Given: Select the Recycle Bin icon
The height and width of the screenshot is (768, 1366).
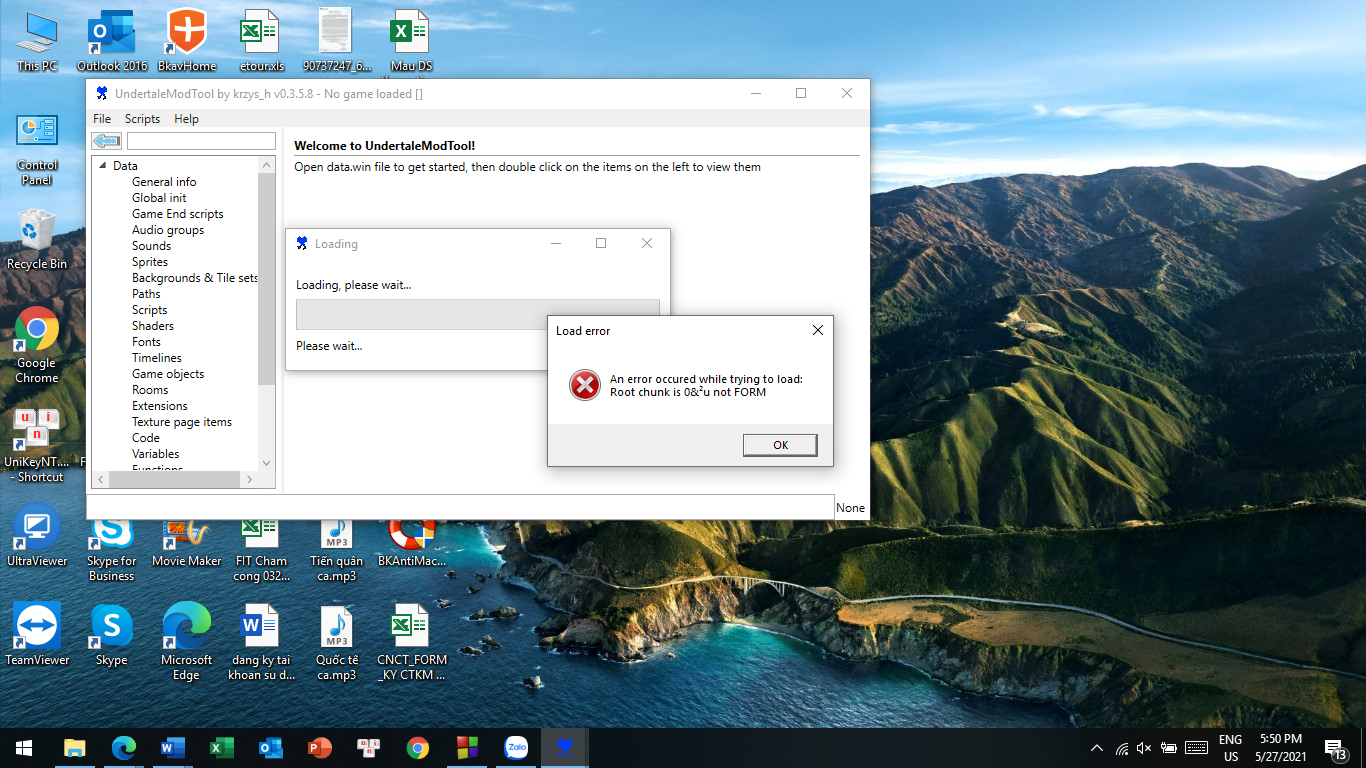Looking at the screenshot, I should (37, 239).
